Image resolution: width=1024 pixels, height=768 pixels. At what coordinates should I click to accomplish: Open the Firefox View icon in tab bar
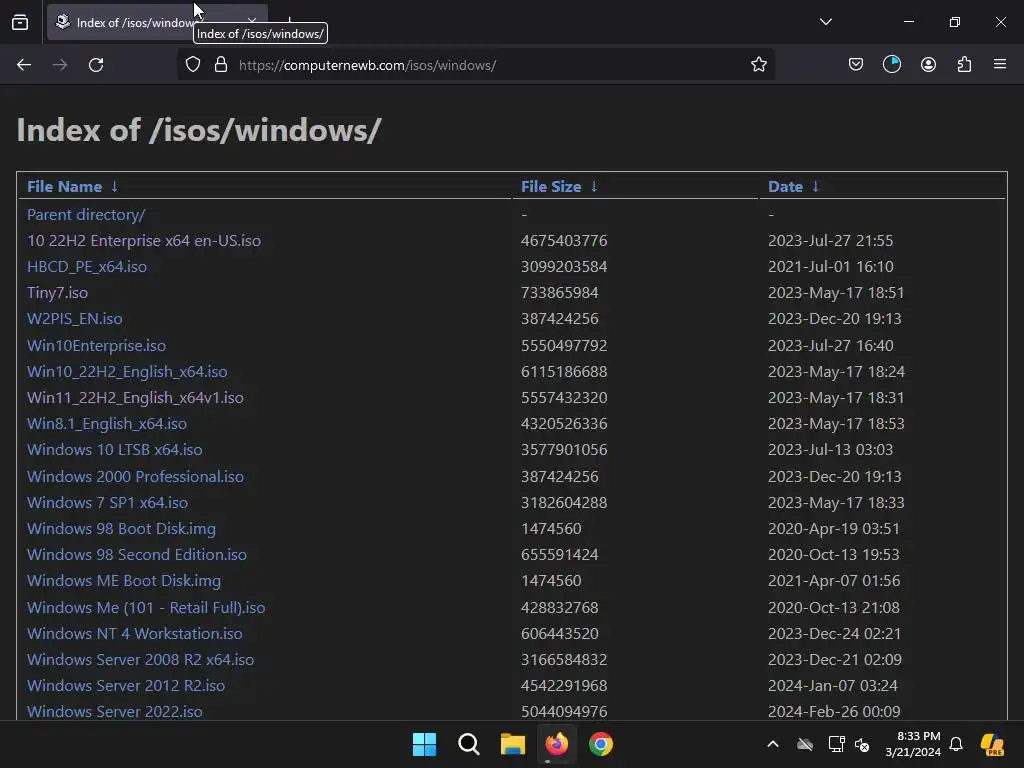(20, 22)
